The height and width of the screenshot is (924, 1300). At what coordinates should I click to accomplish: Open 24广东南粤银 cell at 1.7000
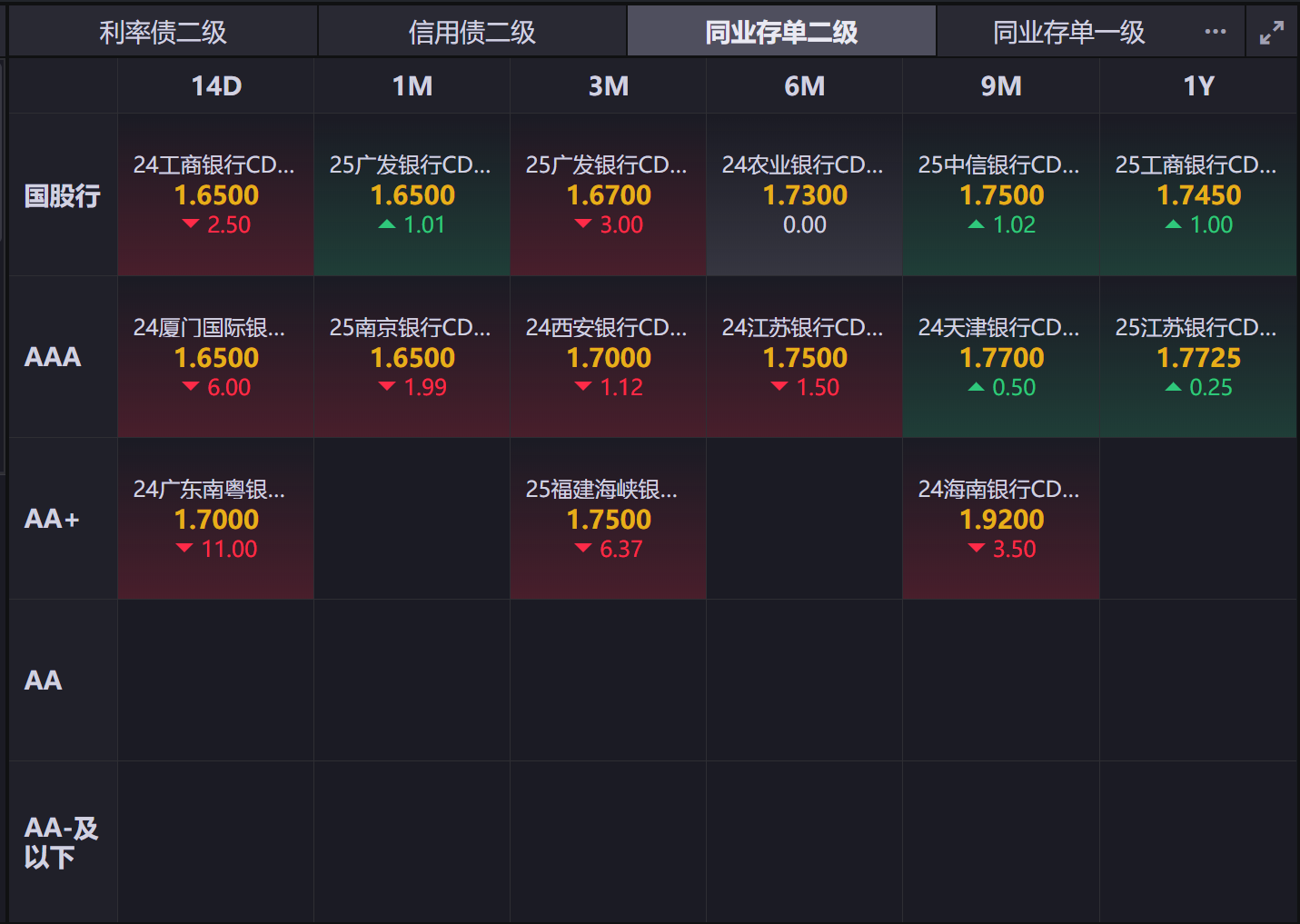(x=216, y=519)
